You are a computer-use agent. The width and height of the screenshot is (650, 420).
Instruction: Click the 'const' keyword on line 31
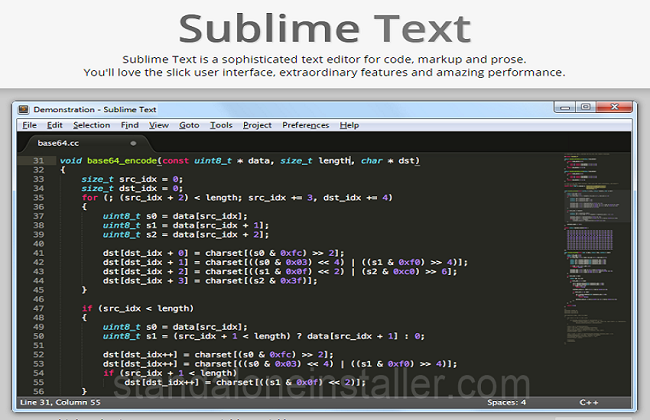tap(175, 161)
